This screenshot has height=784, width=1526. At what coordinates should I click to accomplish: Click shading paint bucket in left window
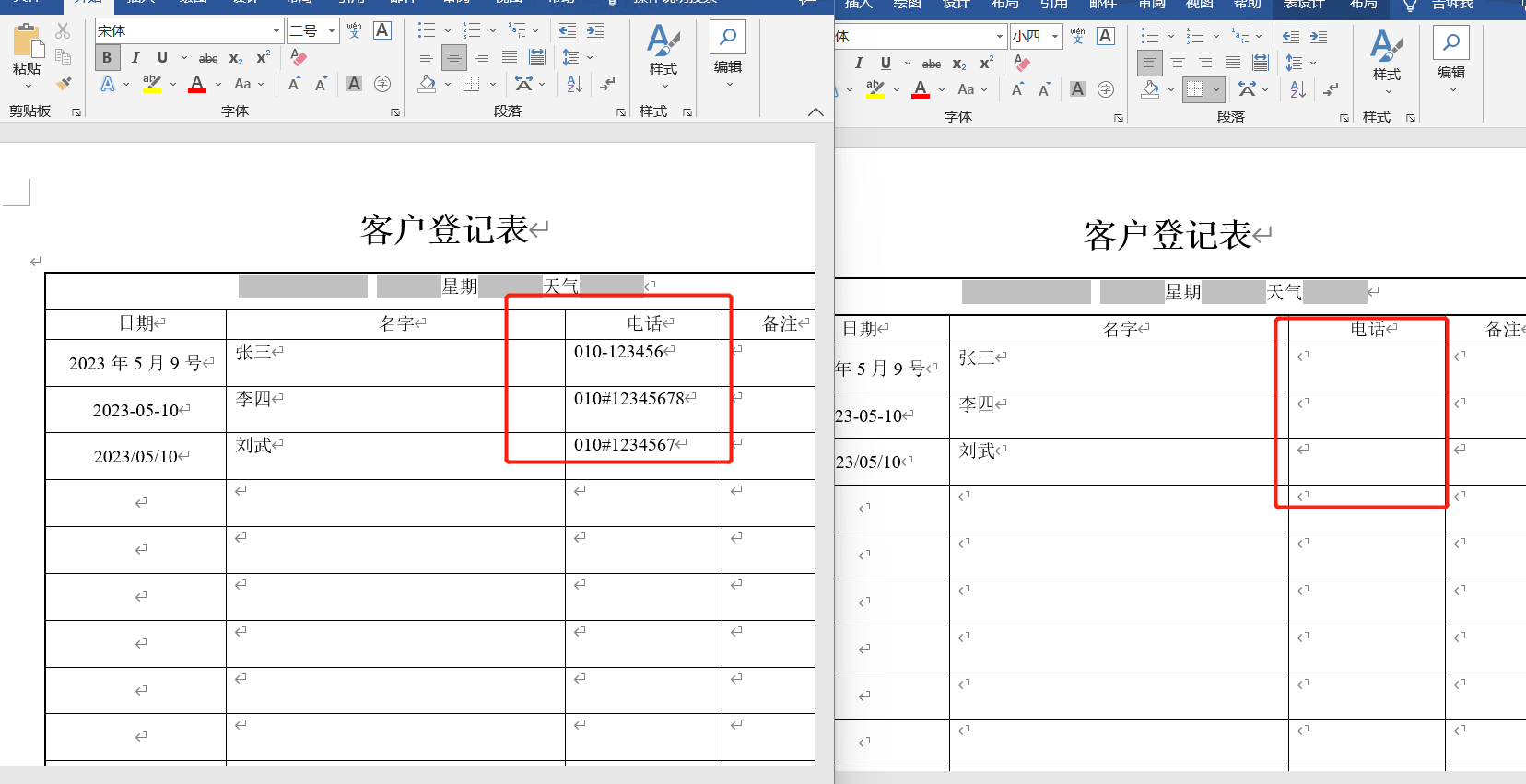[427, 84]
